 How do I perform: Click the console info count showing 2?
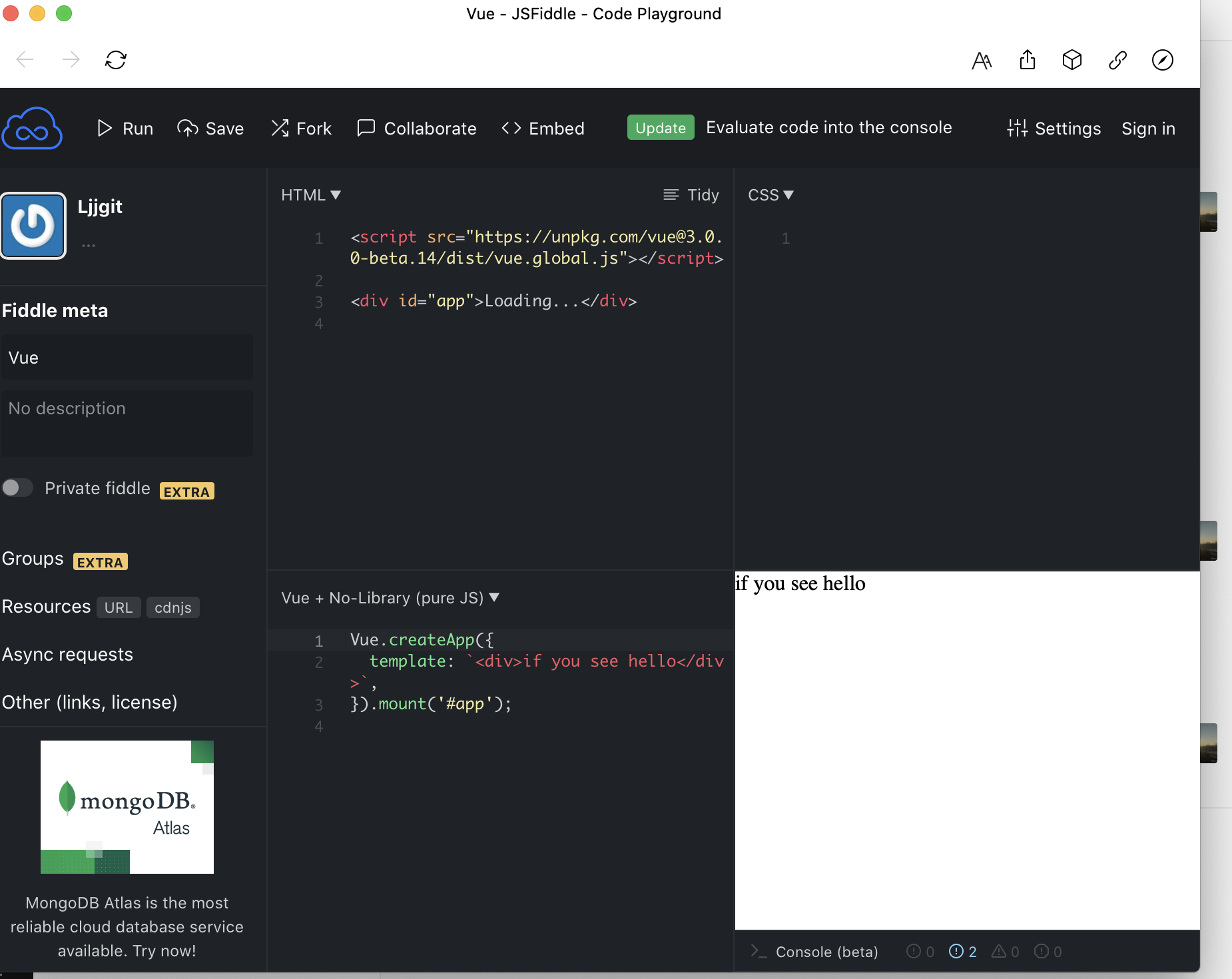click(963, 952)
